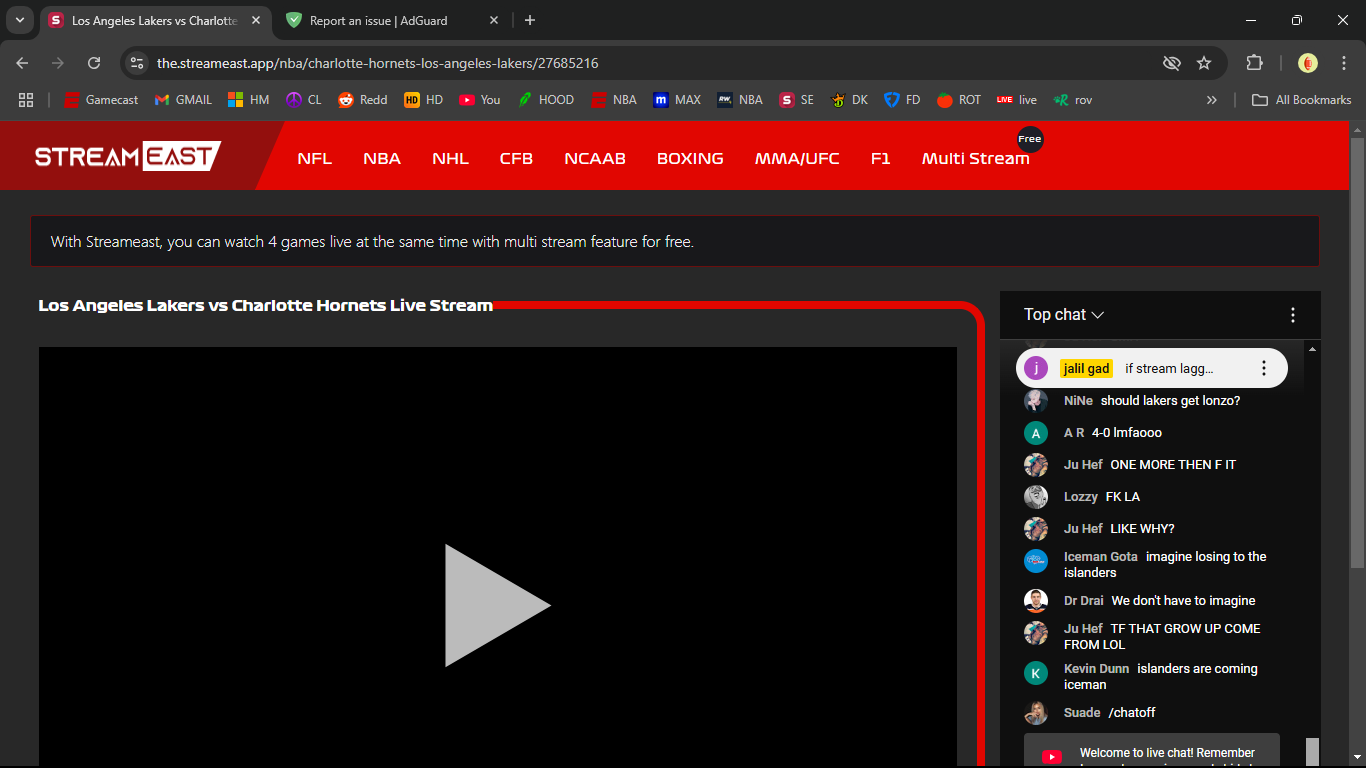This screenshot has height=768, width=1366.
Task: Click Iceman Gota's avatar
Action: [1036, 561]
